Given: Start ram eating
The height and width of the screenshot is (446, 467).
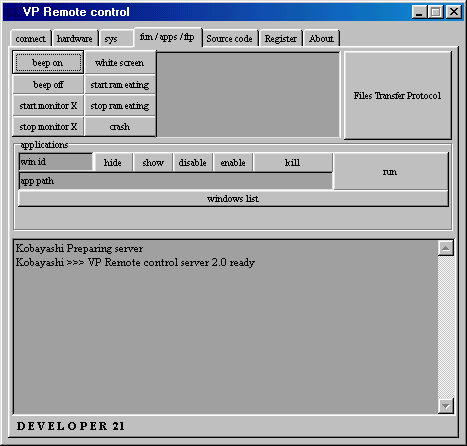Looking at the screenshot, I should (x=120, y=84).
